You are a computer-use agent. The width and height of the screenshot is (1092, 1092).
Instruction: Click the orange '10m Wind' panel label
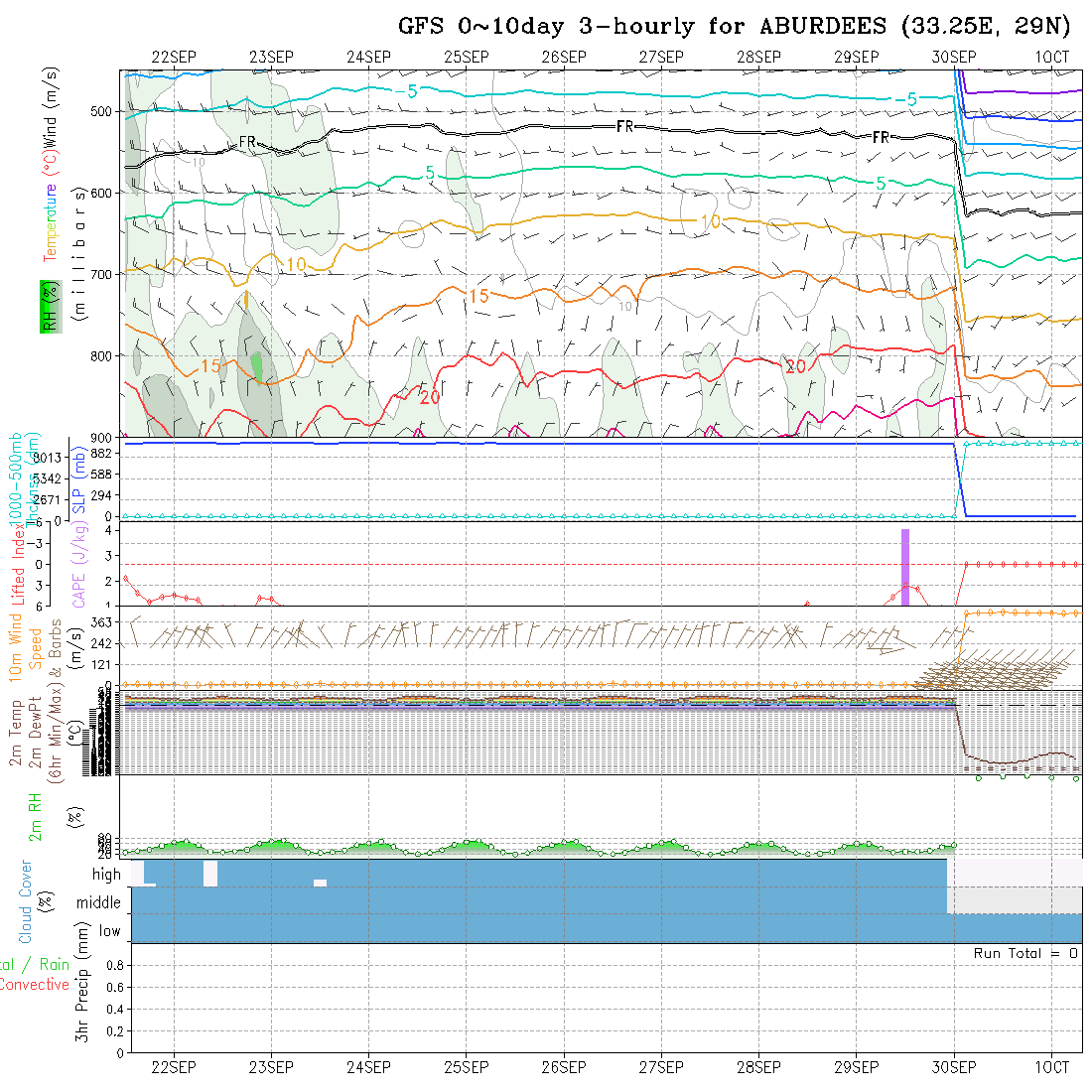click(16, 647)
